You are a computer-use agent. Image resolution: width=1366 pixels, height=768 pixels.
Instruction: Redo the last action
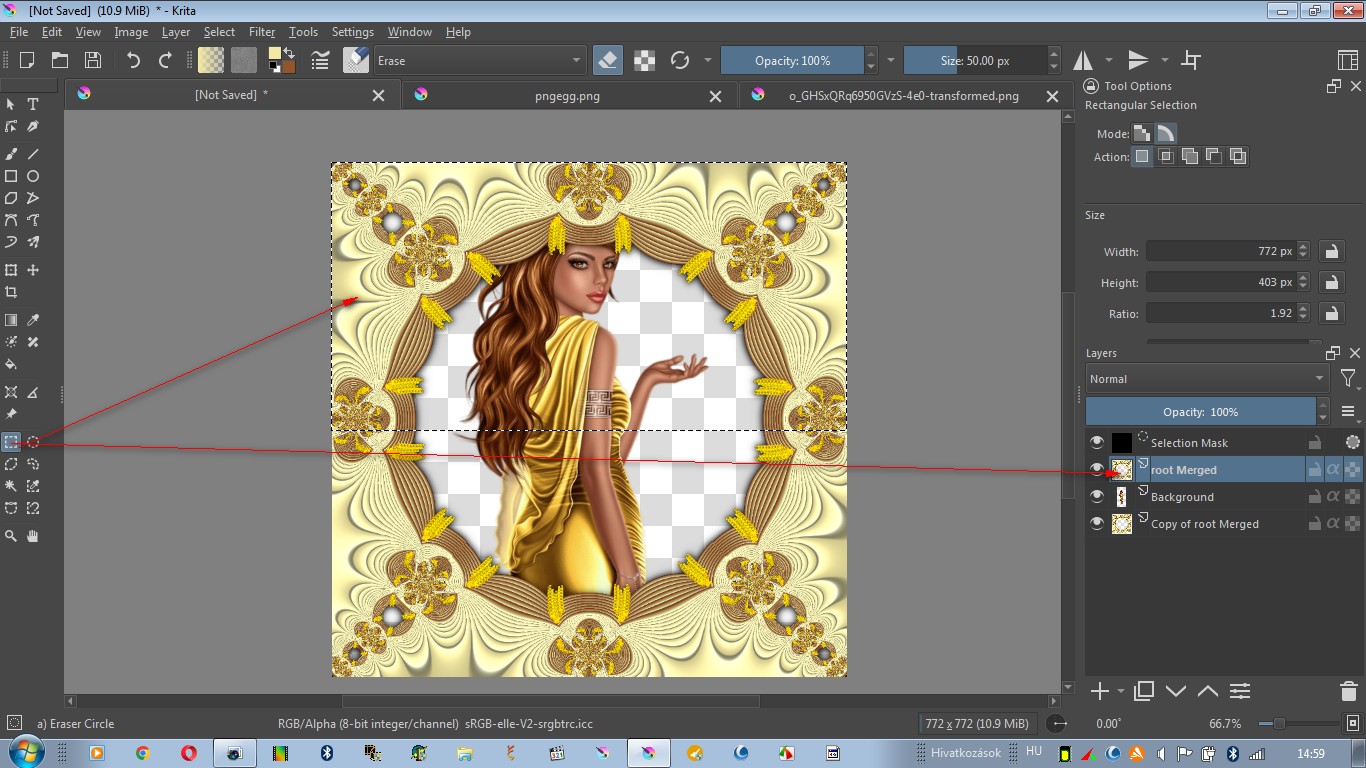coord(166,60)
